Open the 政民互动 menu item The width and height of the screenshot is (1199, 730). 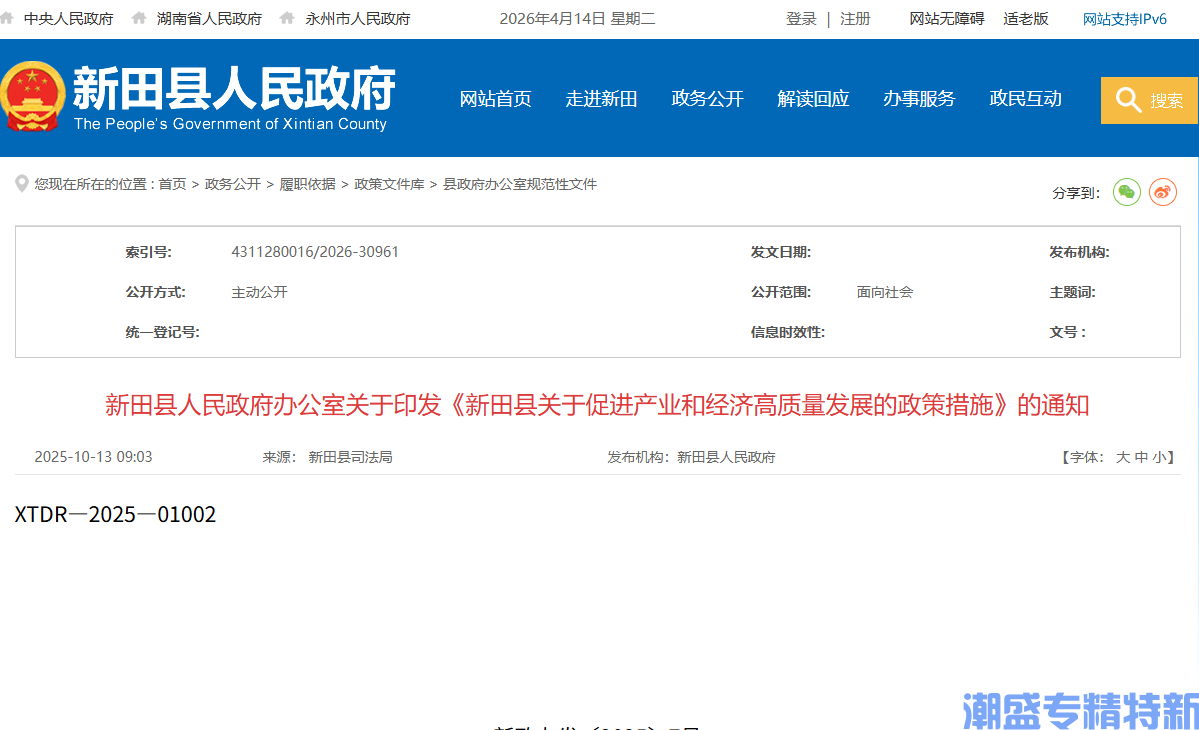1025,100
